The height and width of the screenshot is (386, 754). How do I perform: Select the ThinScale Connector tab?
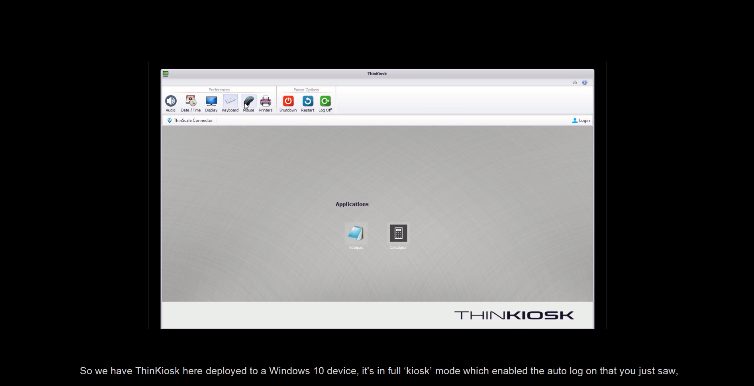click(x=190, y=121)
